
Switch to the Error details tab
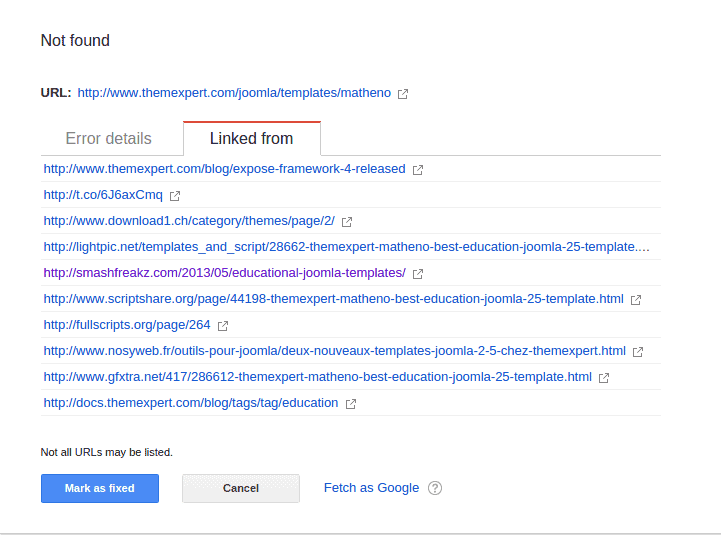(109, 138)
